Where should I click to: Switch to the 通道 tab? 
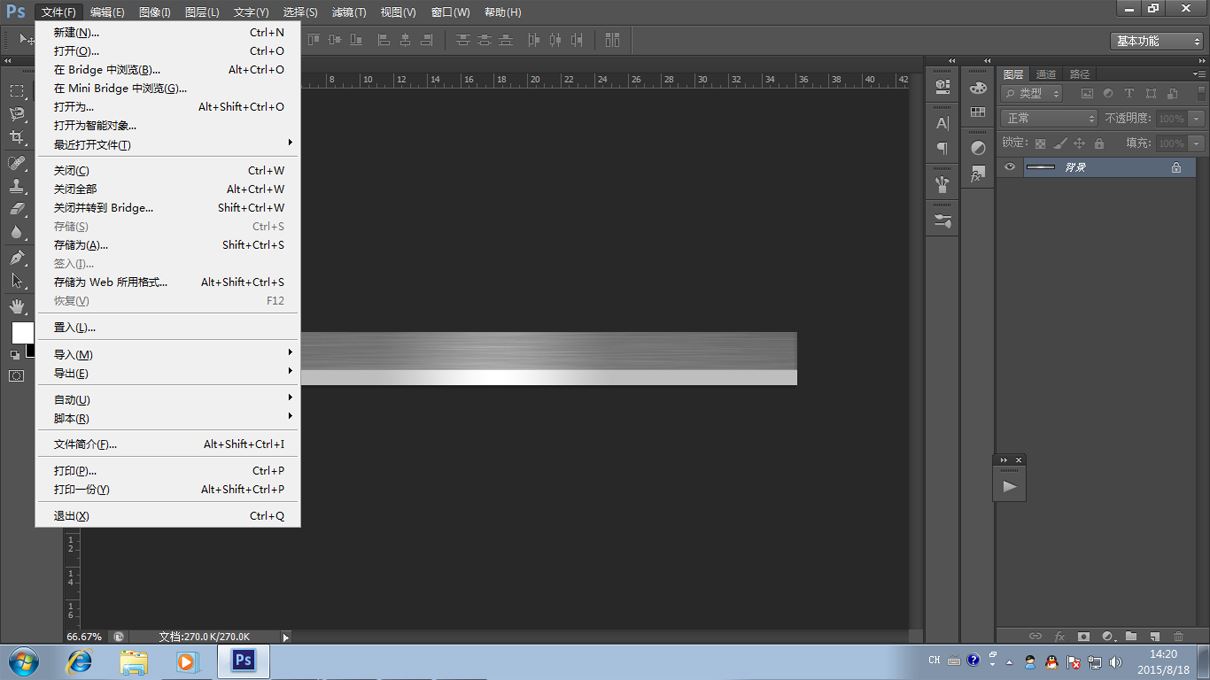coord(1046,74)
